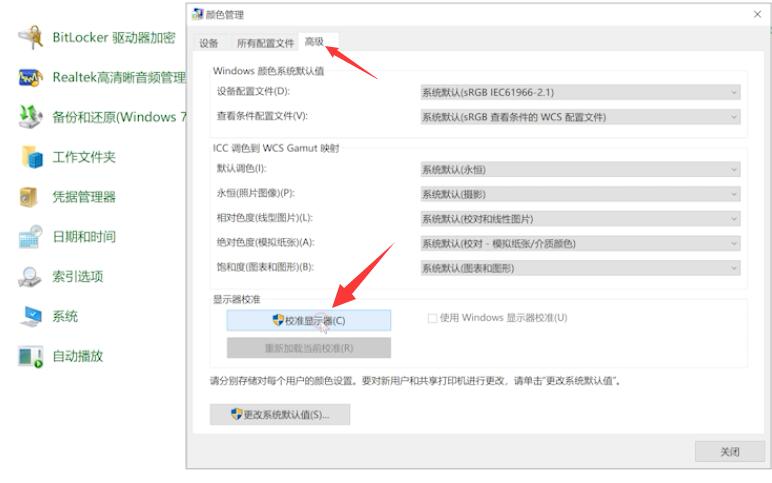Click the 索引选项 magnifier icon
The width and height of the screenshot is (772, 483).
click(x=30, y=277)
